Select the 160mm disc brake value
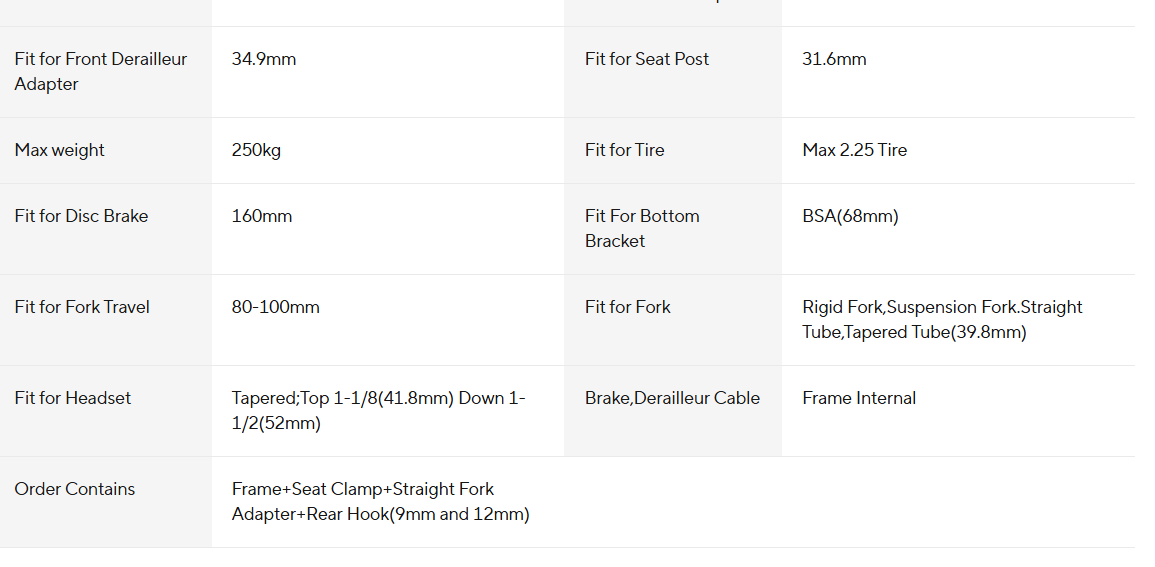Screen dimensions: 1155x567 (x=262, y=216)
